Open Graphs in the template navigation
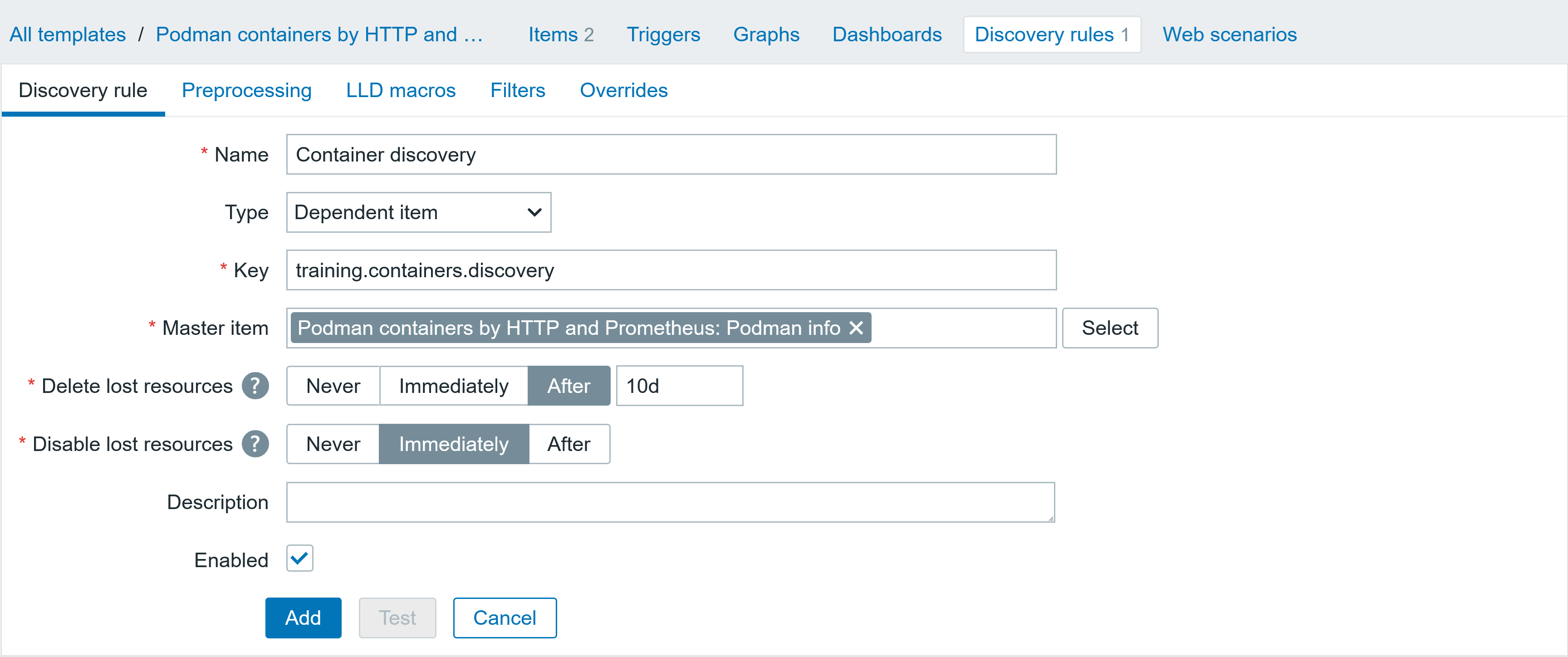Viewport: 1568px width, 657px height. (x=766, y=34)
